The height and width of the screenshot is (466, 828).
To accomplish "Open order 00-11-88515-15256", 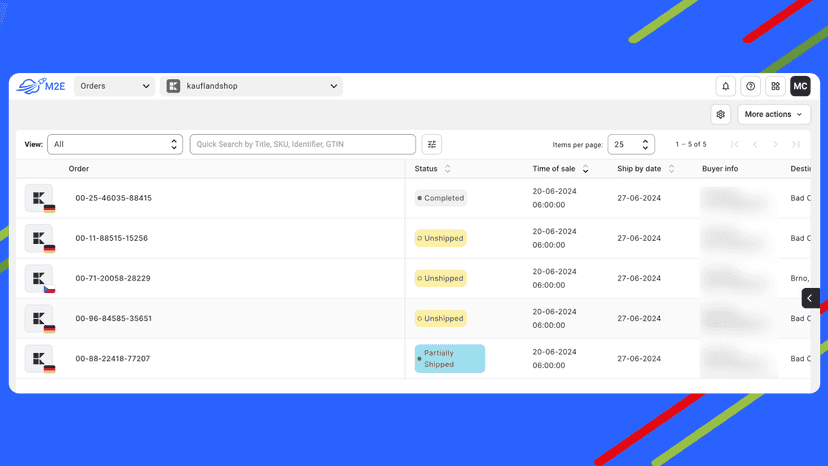I will (111, 238).
